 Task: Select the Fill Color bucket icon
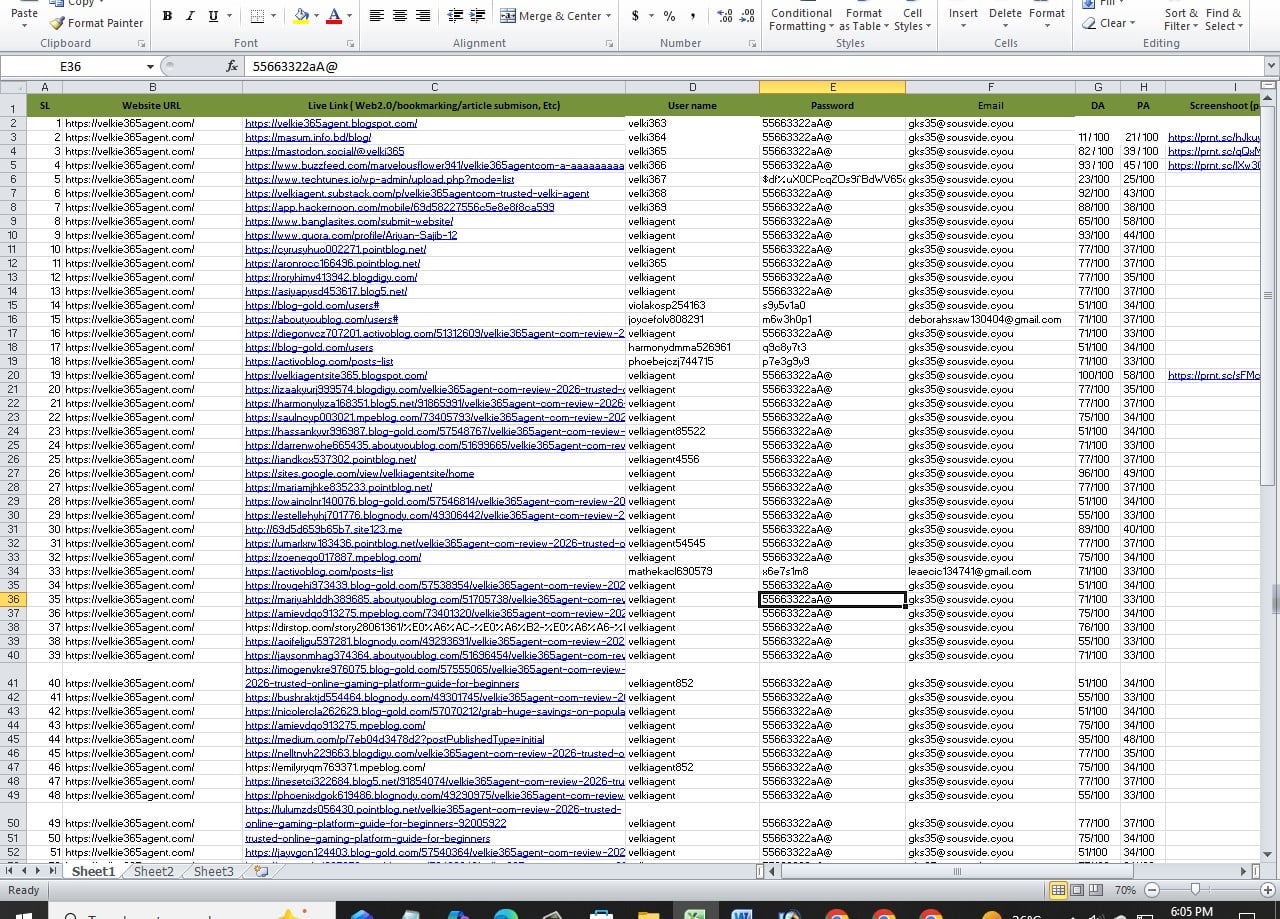click(x=299, y=14)
